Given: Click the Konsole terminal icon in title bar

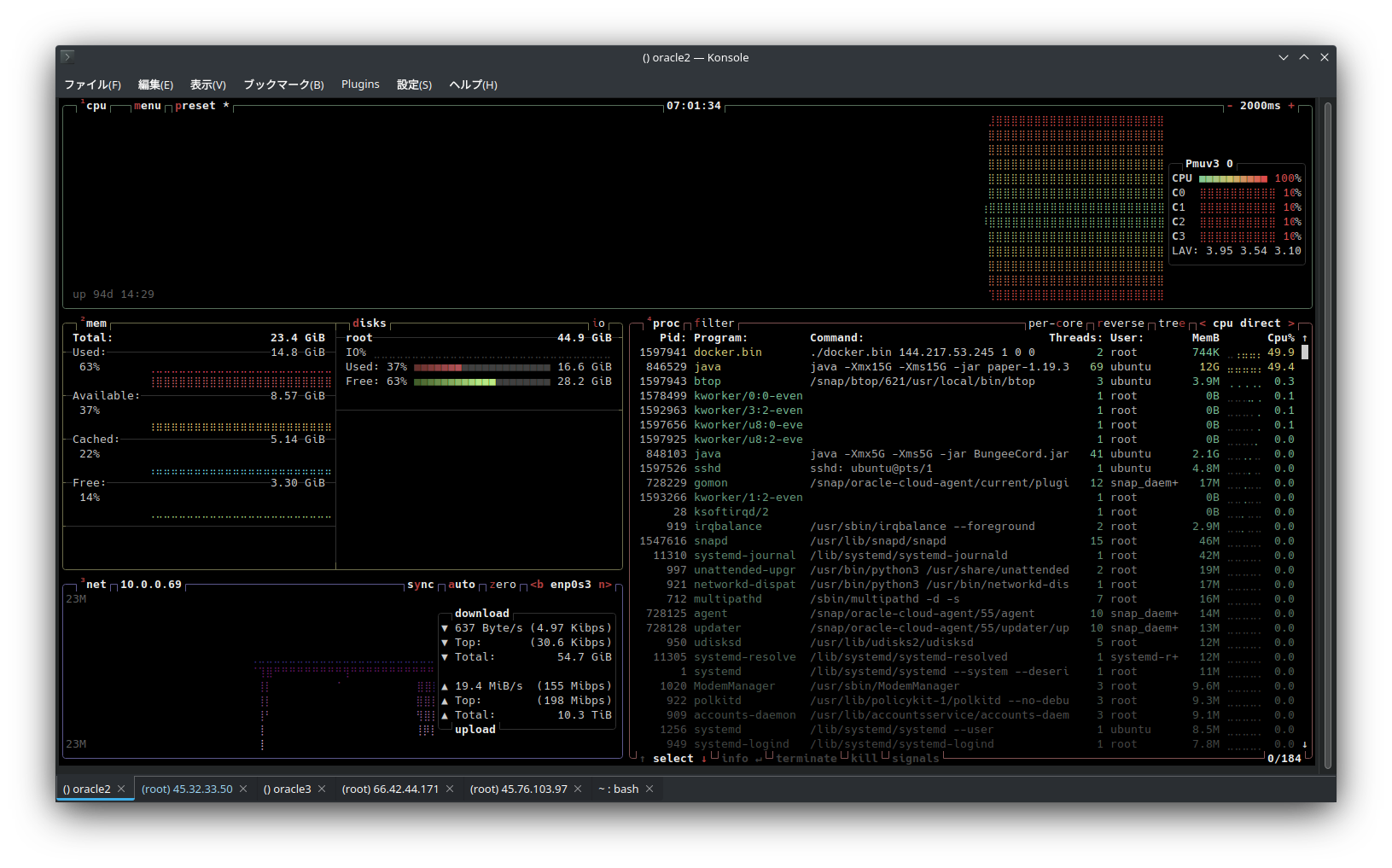Looking at the screenshot, I should [67, 57].
